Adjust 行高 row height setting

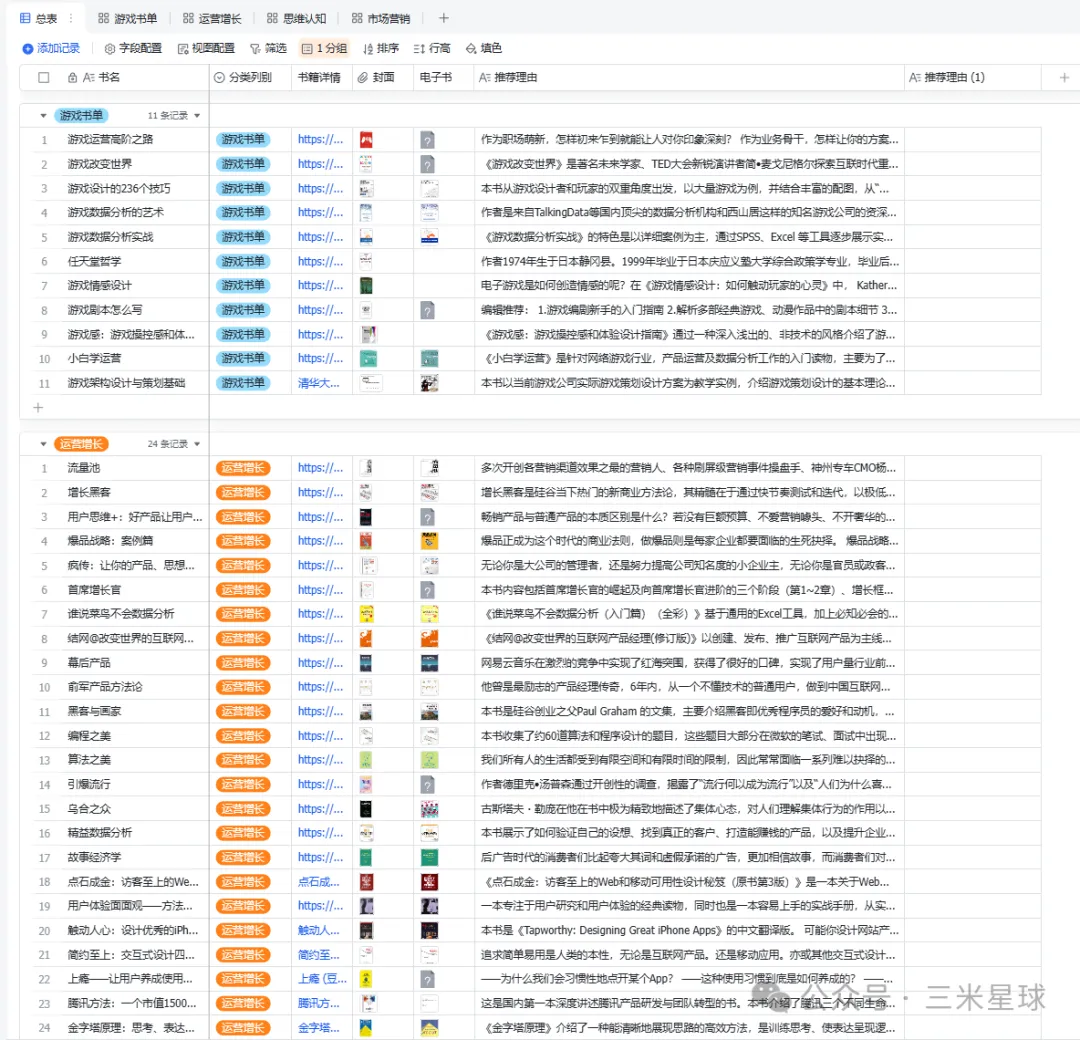(x=432, y=48)
